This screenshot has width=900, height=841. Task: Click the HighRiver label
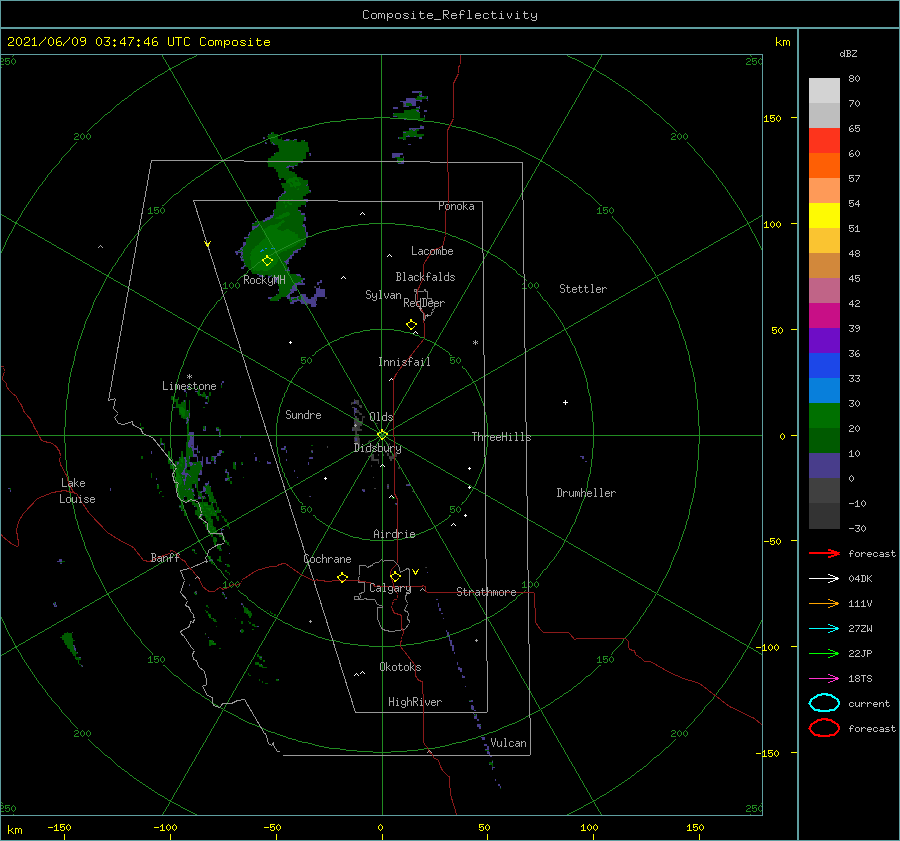point(415,702)
